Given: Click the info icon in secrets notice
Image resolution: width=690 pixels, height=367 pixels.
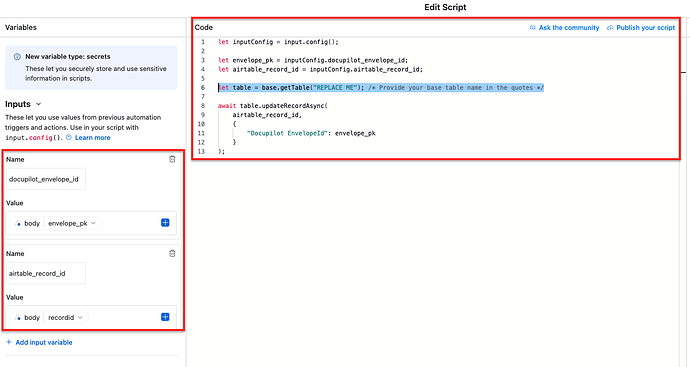Looking at the screenshot, I should coord(17,57).
